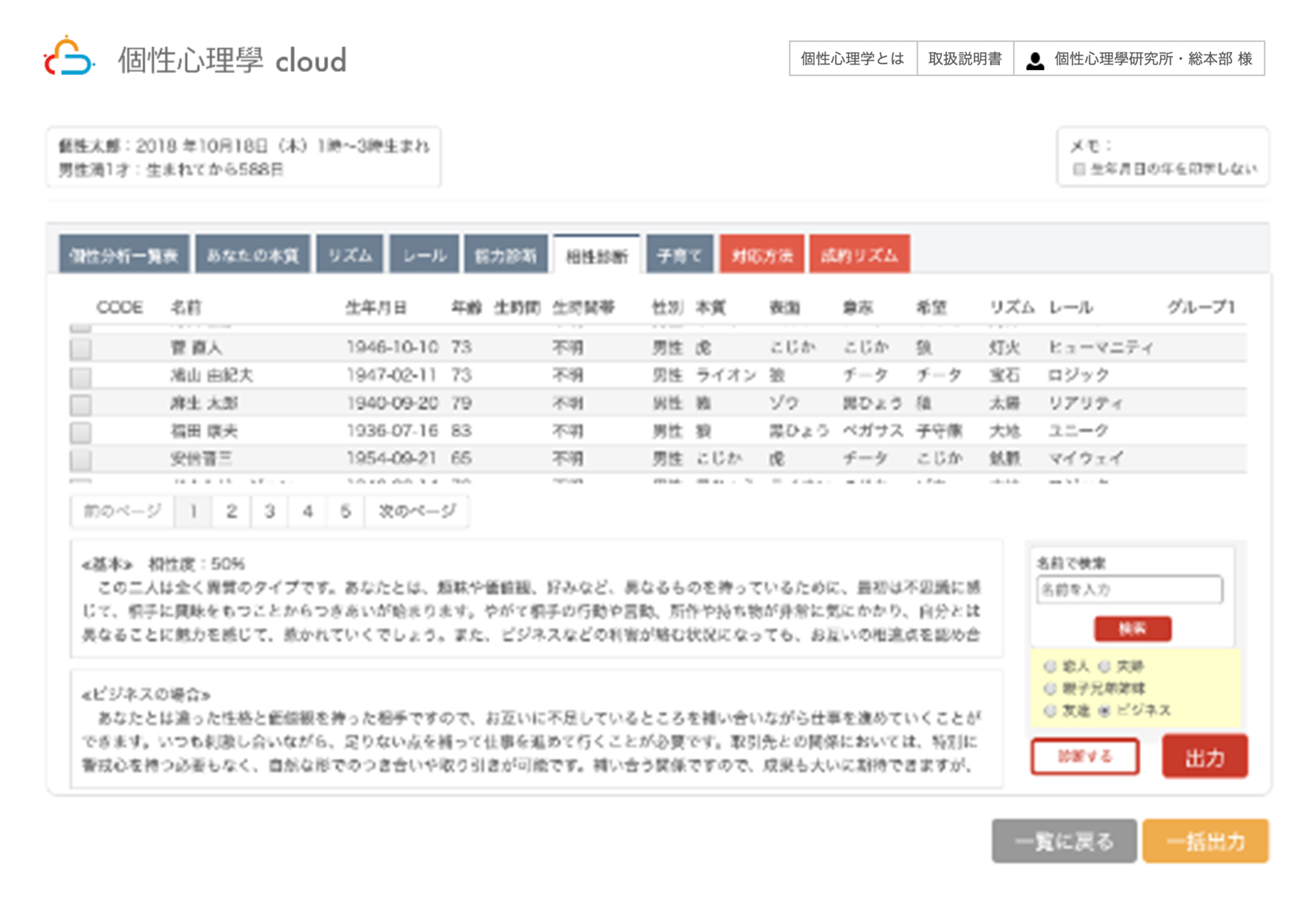This screenshot has height=912, width=1316.
Task: Toggle the memo birth-year print checkbox
Action: coord(1079,169)
